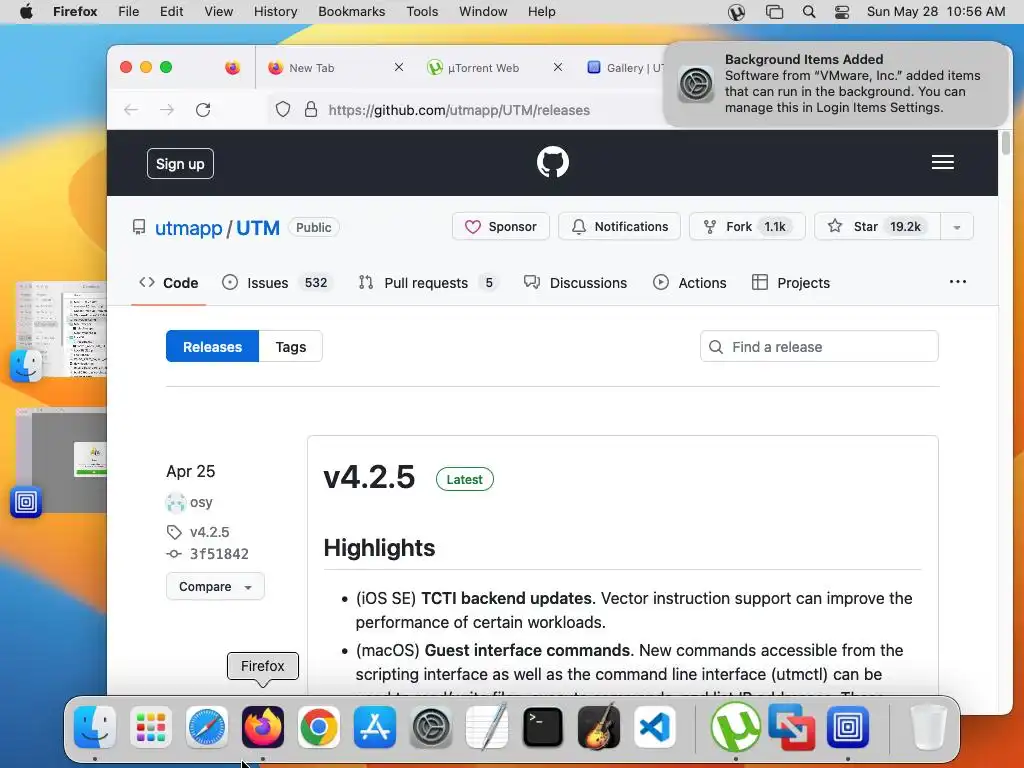Select the Finder Stage Manager thumbnail

tap(61, 330)
